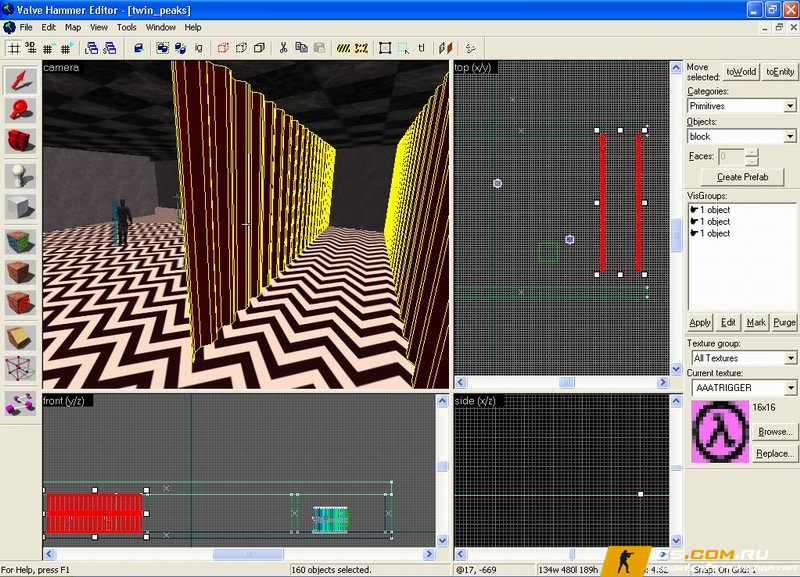Click the toWorld button
The width and height of the screenshot is (800, 577).
[x=741, y=71]
